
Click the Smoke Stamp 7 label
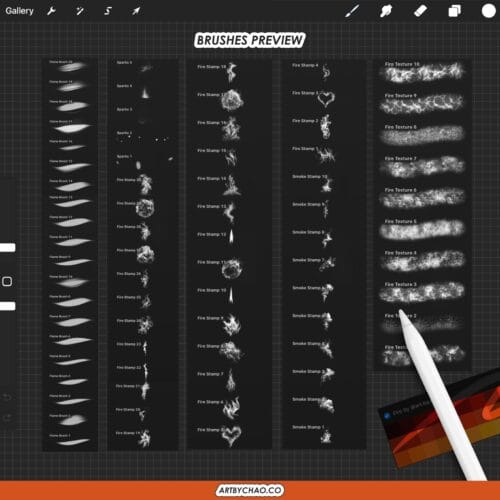[308, 260]
